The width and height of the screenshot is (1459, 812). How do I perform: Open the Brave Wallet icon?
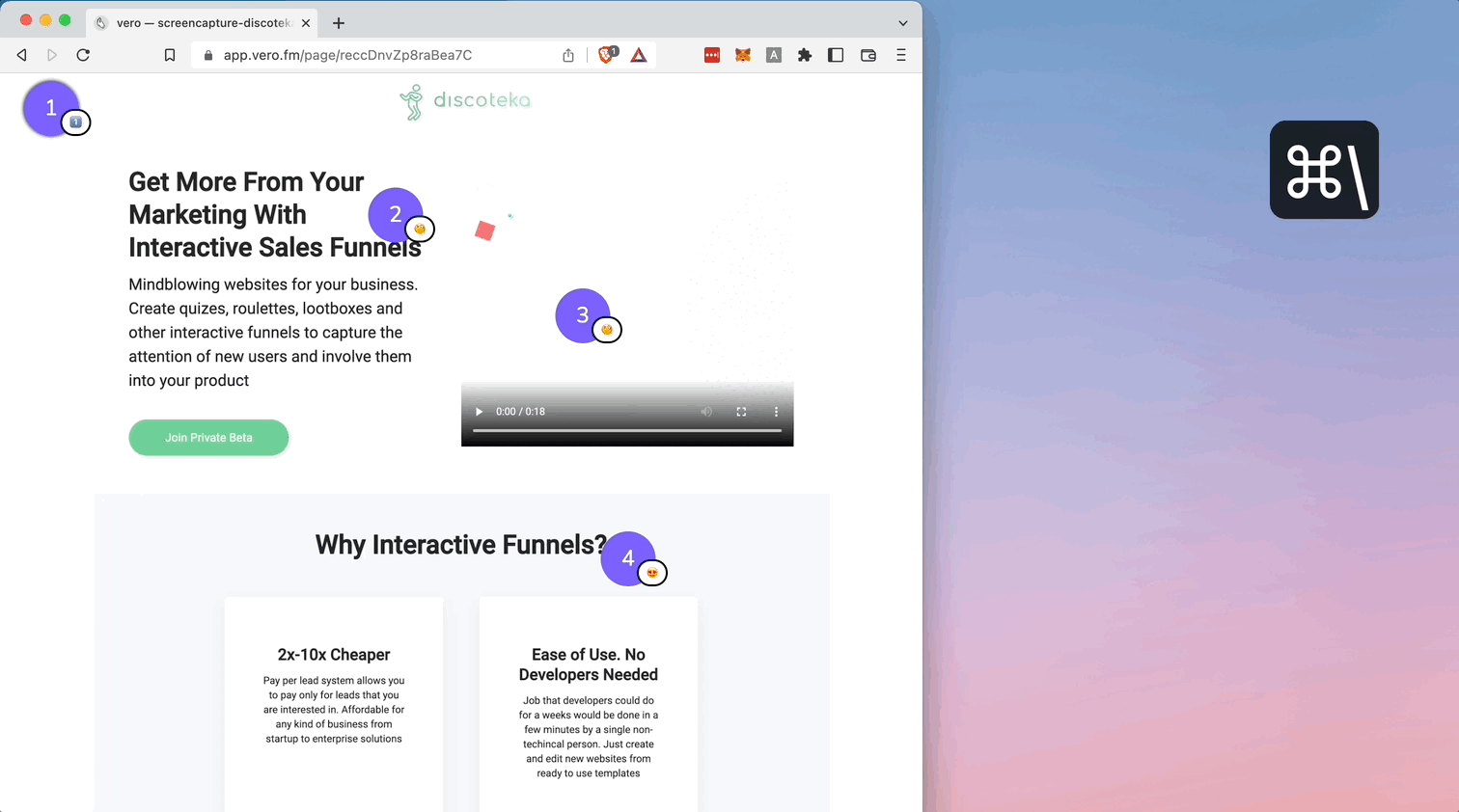868,55
